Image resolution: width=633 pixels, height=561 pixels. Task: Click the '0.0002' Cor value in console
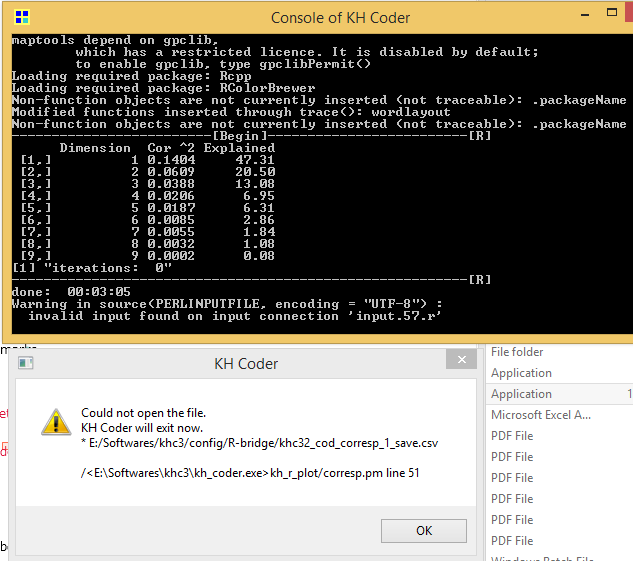171,256
